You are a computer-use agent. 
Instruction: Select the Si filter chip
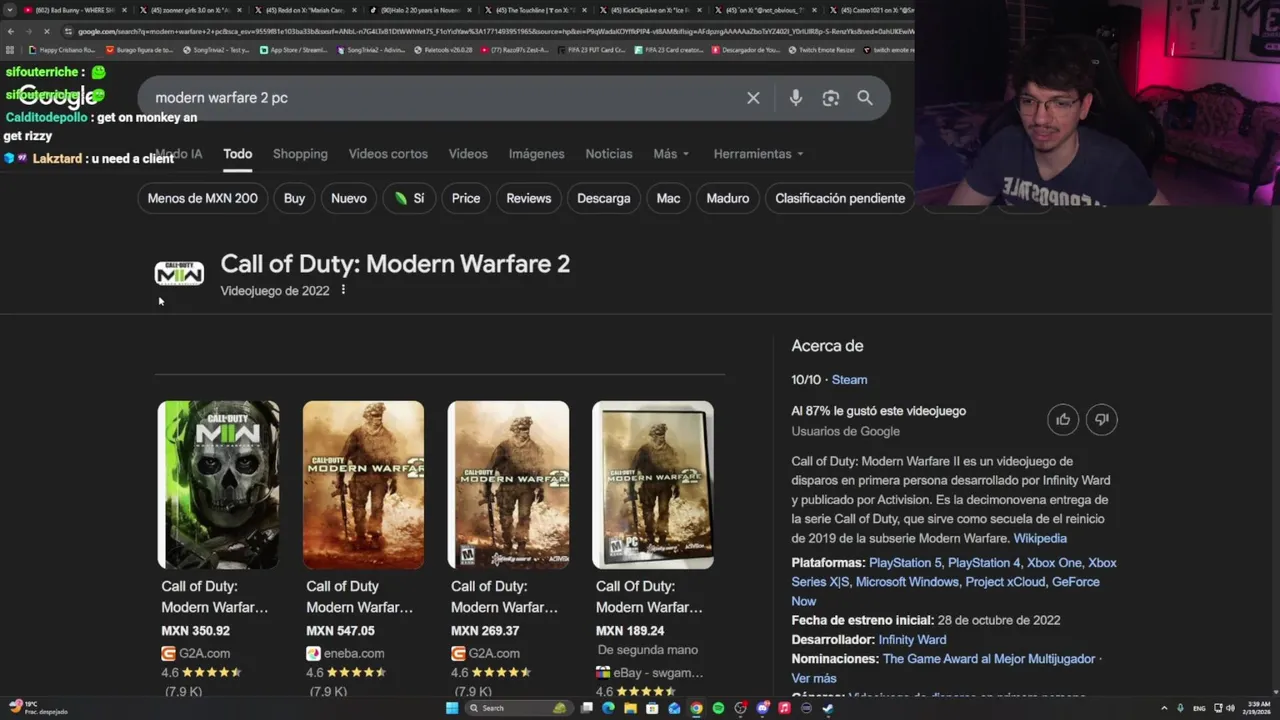pyautogui.click(x=409, y=198)
